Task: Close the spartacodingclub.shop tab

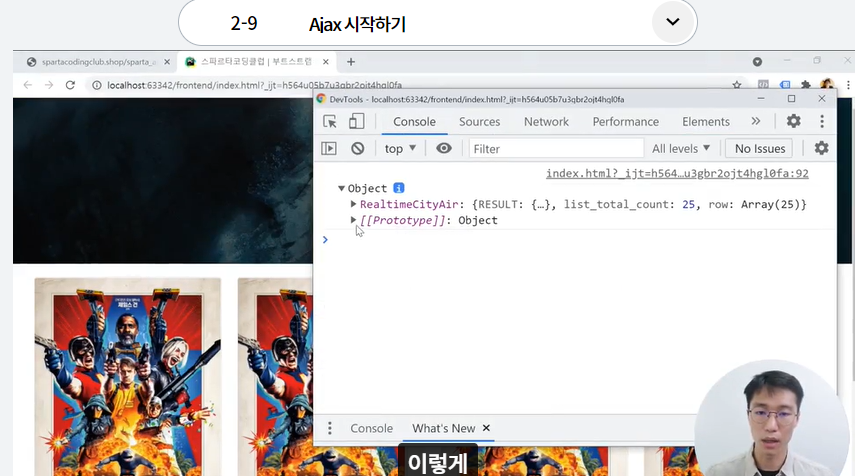Action: tap(167, 62)
